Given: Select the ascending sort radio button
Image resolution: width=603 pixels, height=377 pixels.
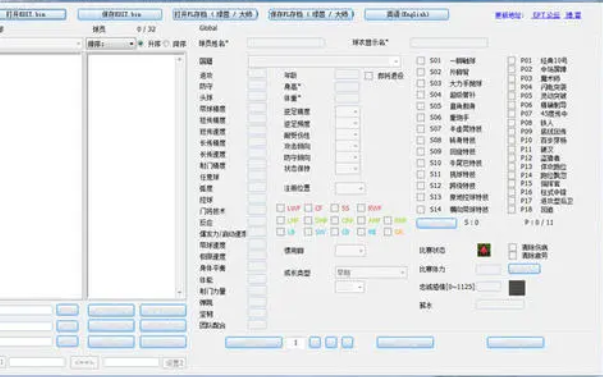Looking at the screenshot, I should pos(141,44).
